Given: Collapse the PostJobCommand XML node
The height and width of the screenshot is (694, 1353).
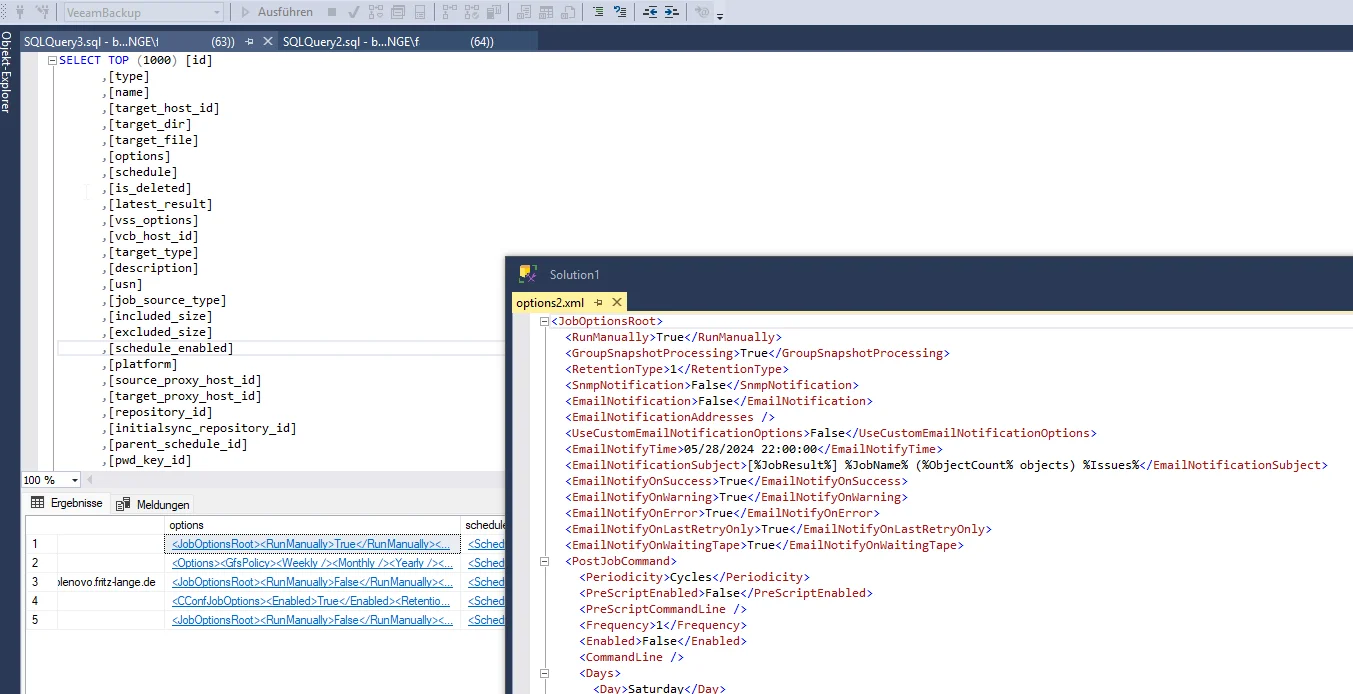Looking at the screenshot, I should 544,561.
